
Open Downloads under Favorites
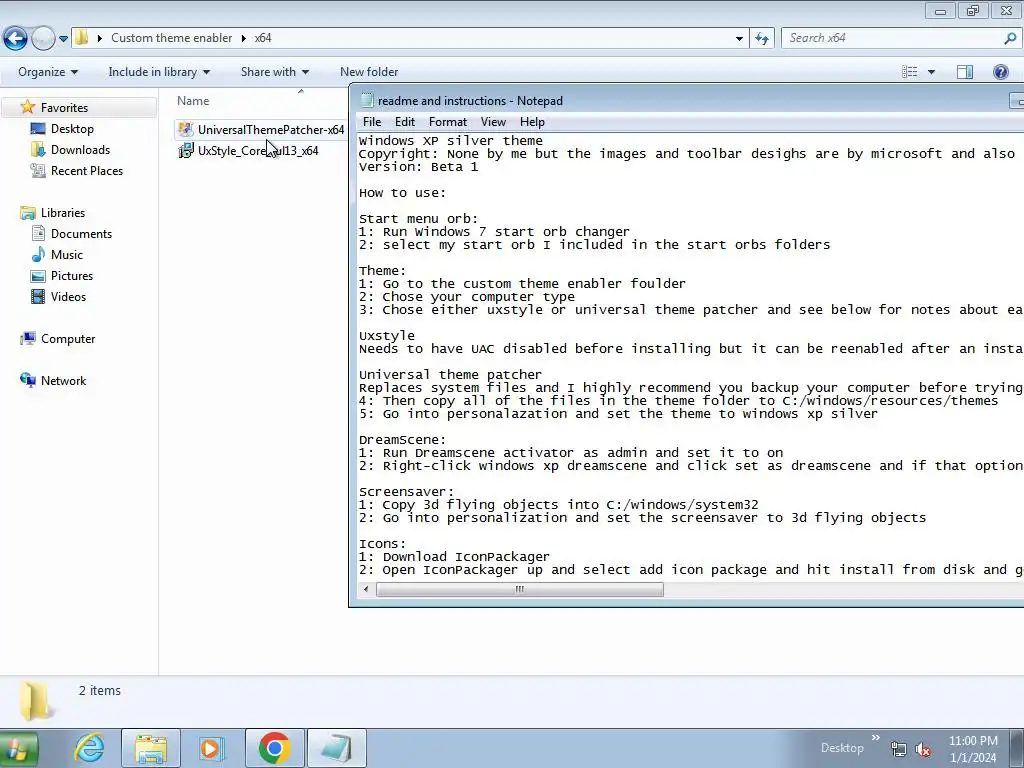pos(80,150)
